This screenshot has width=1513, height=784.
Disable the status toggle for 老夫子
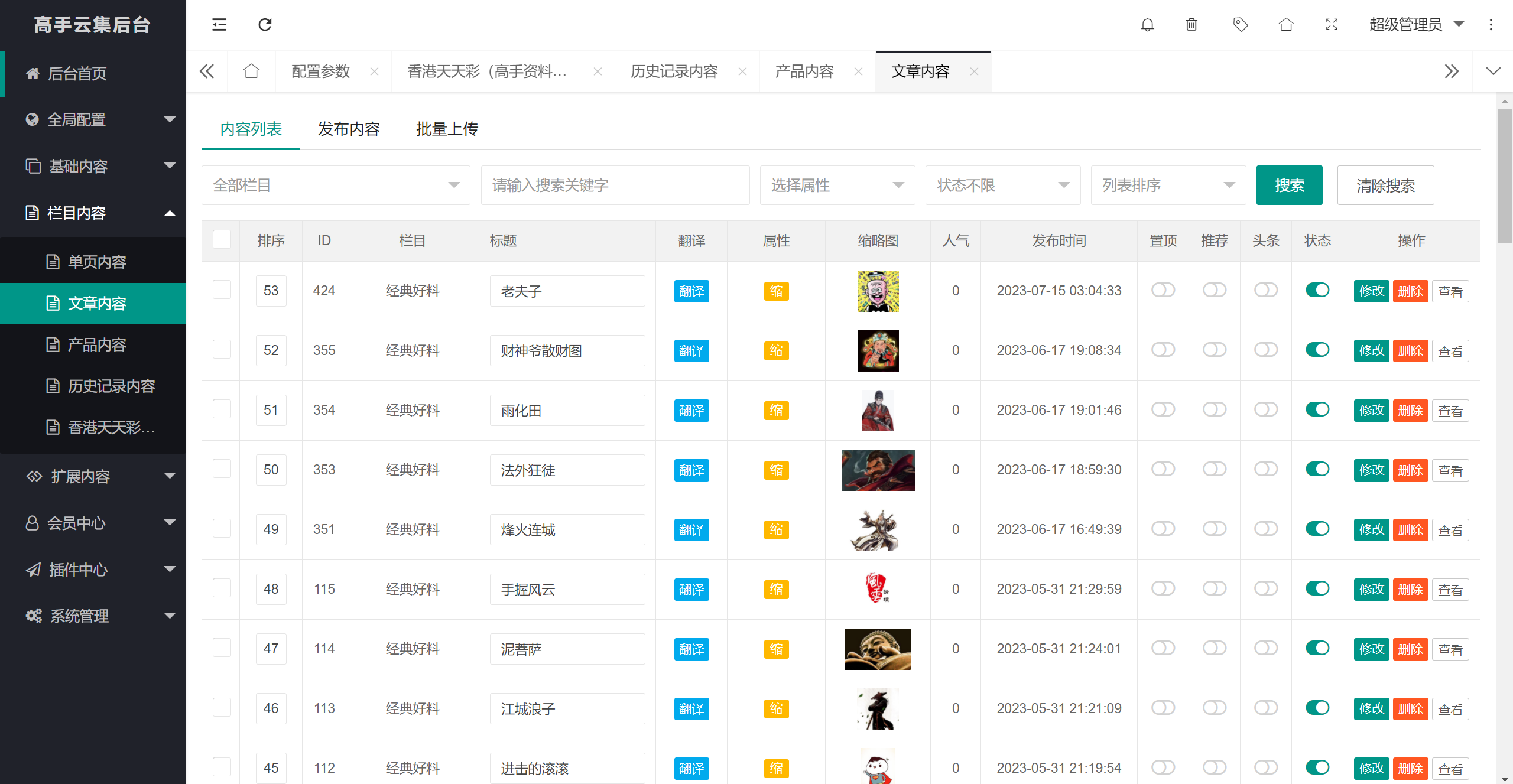(1317, 290)
